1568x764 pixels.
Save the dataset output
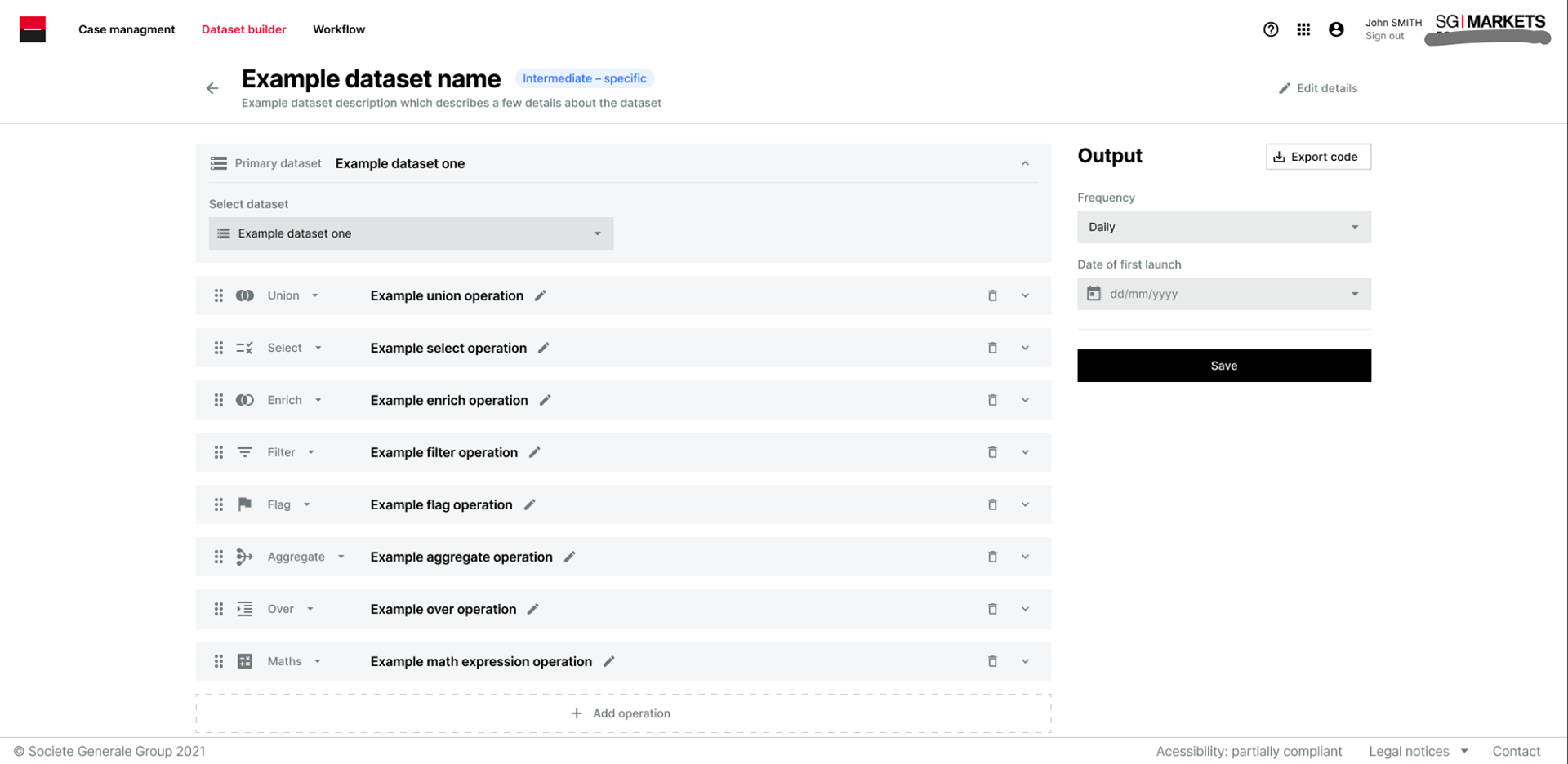tap(1223, 366)
